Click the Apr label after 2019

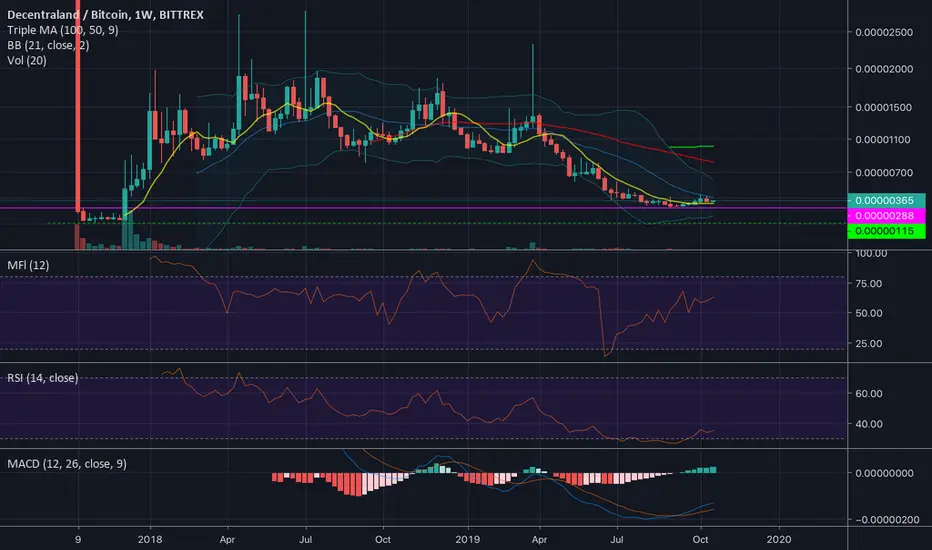click(x=539, y=539)
